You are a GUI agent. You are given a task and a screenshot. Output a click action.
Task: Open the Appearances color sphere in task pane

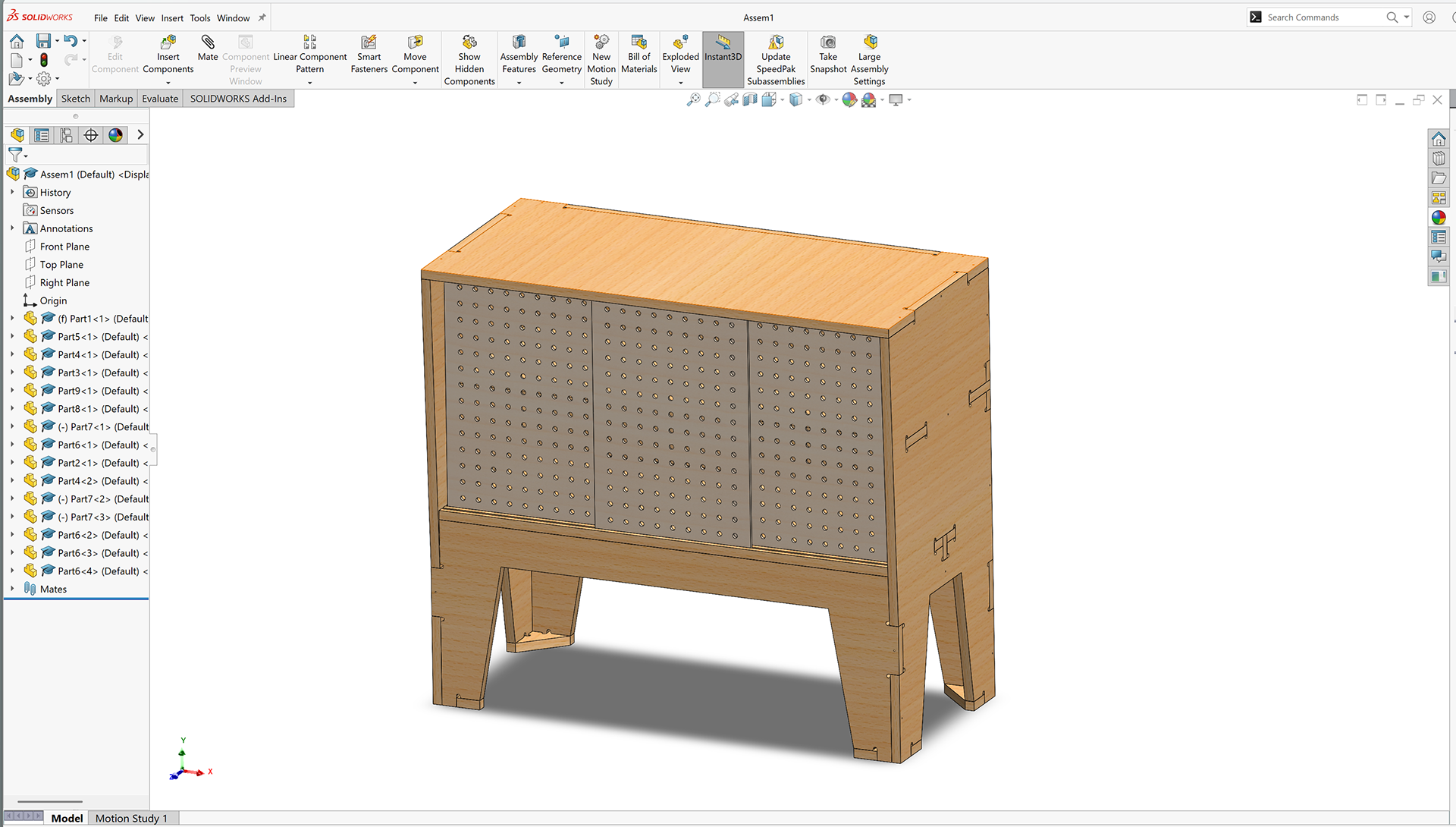pyautogui.click(x=1439, y=218)
